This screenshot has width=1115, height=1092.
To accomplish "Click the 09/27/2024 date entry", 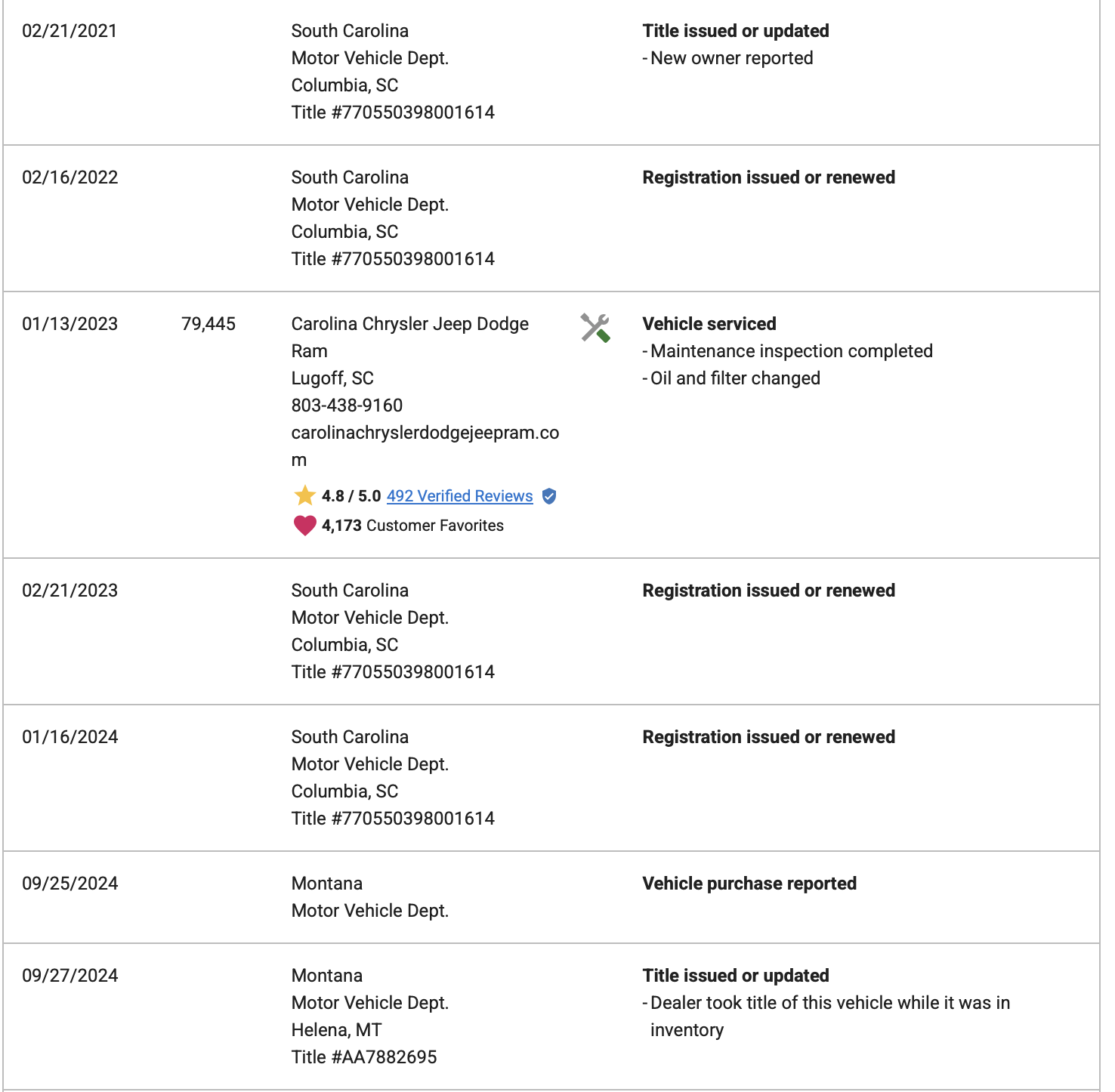I will (69, 976).
